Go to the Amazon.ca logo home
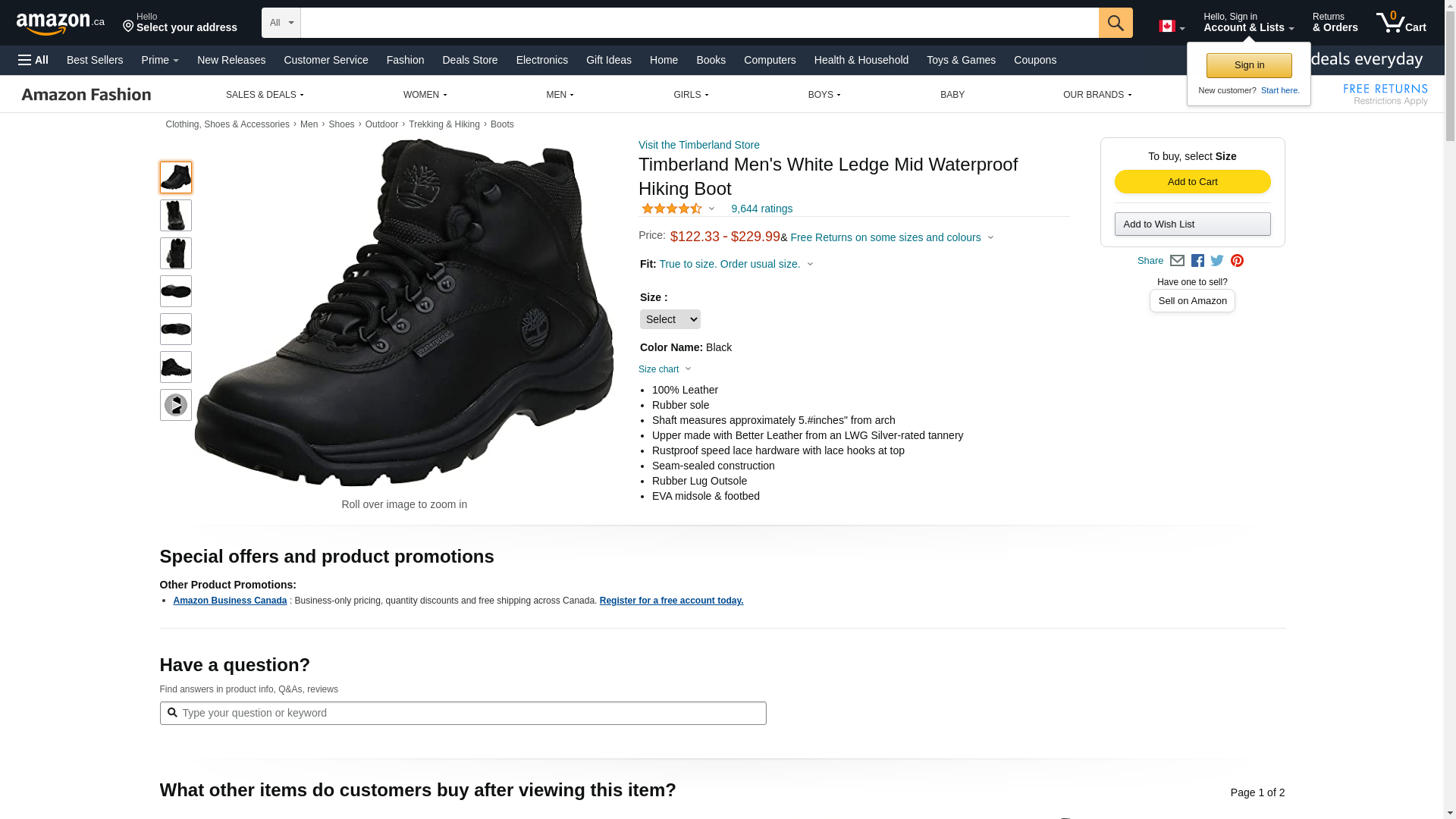1456x819 pixels. click(61, 24)
